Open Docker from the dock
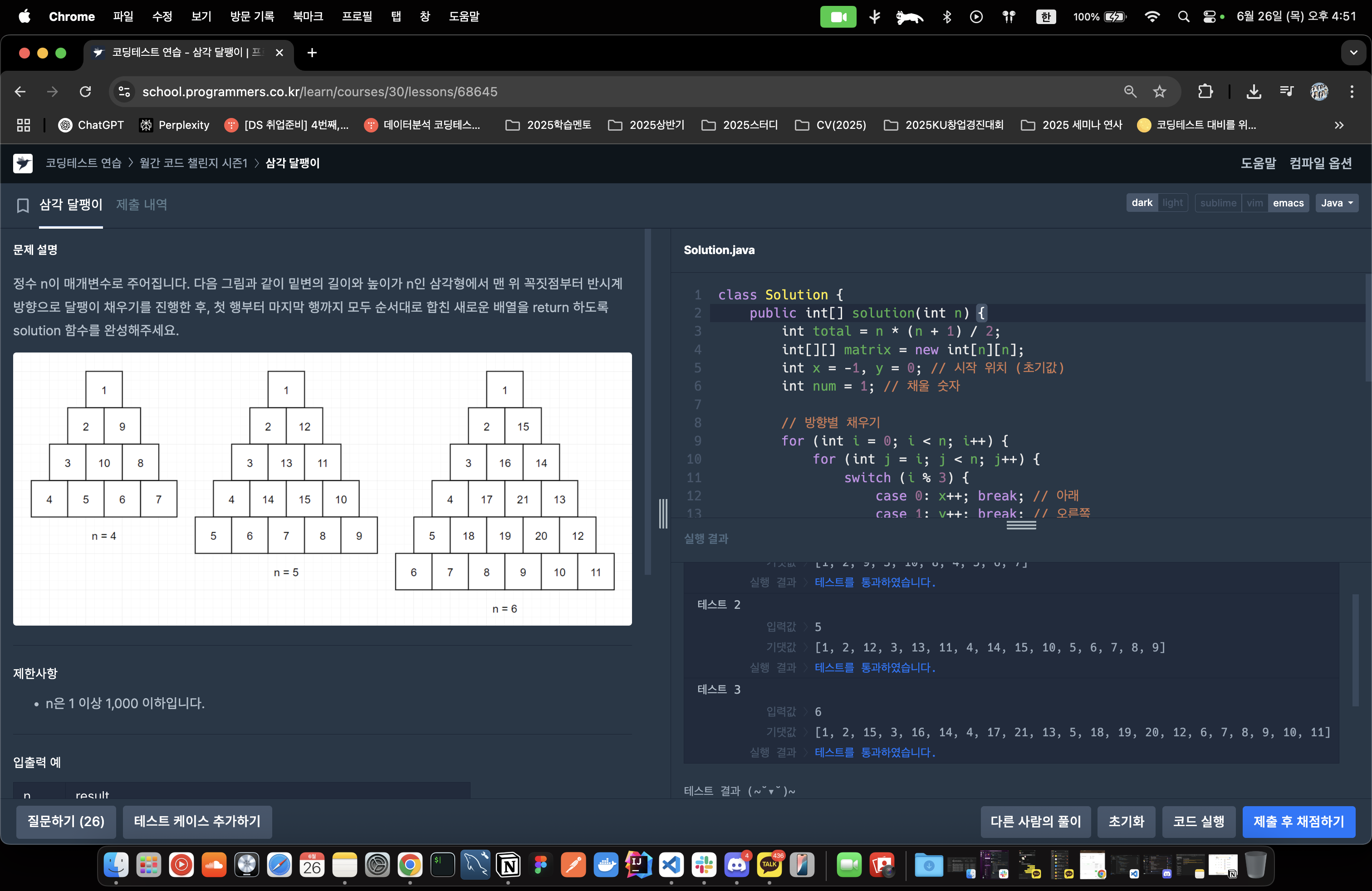Screen dimensions: 1372x891 606,865
